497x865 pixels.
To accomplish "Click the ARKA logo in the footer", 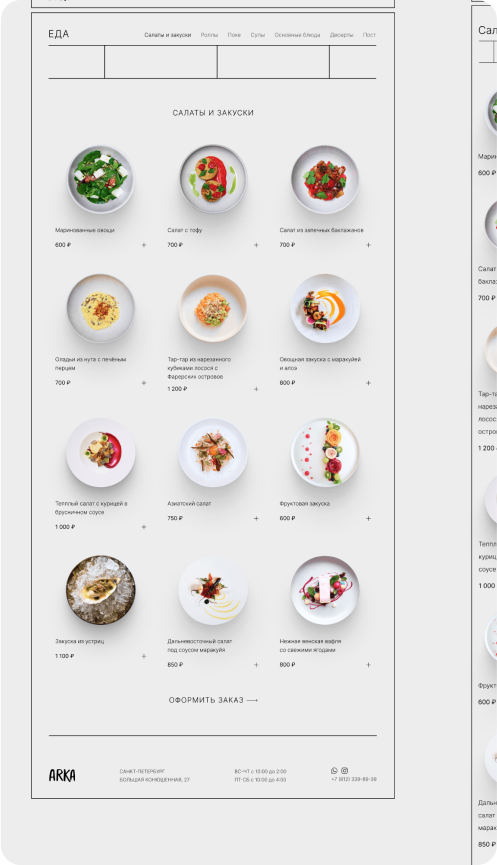I will click(x=62, y=775).
